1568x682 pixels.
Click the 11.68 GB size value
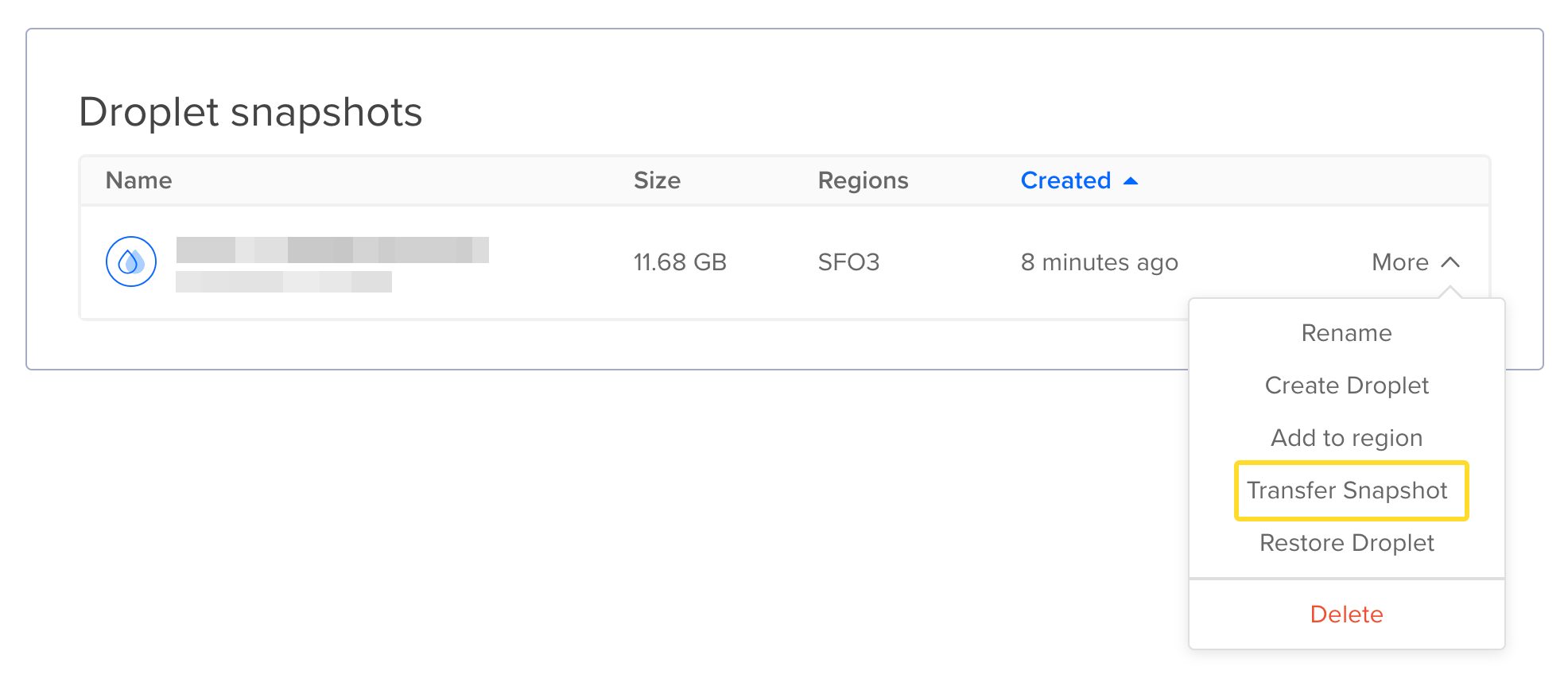(x=680, y=262)
